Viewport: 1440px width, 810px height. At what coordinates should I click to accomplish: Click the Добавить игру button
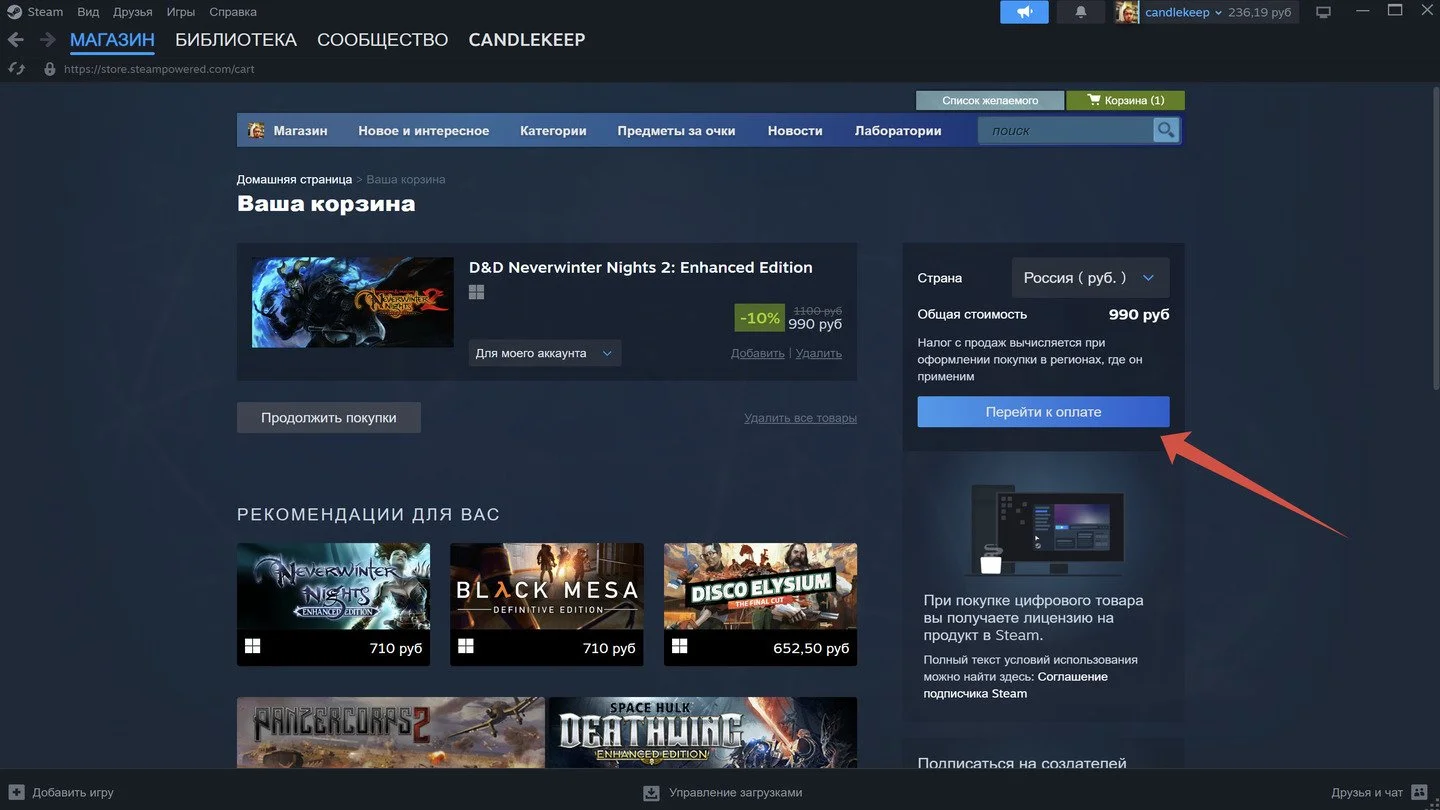(62, 792)
